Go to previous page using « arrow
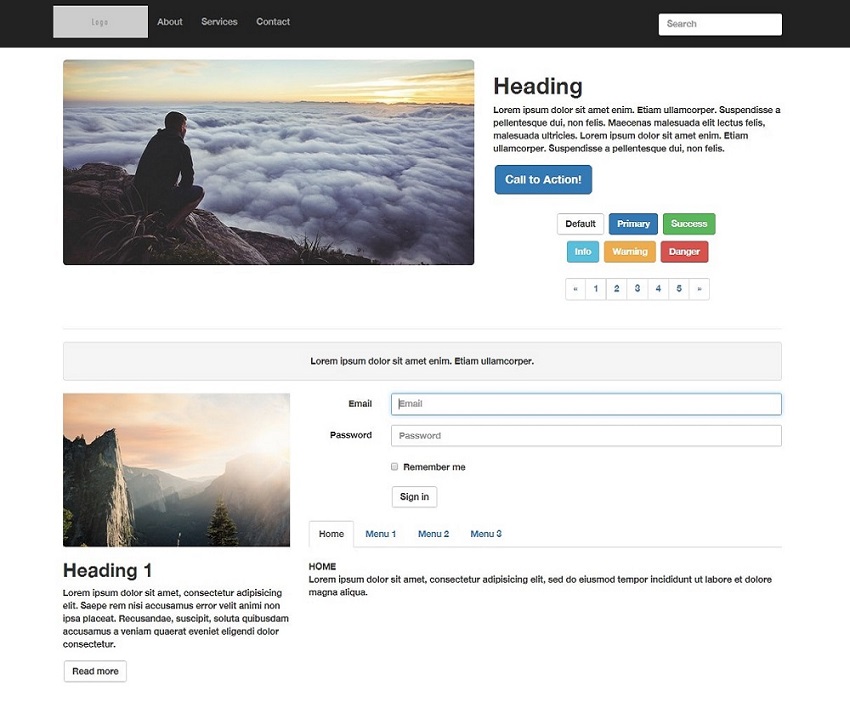 pyautogui.click(x=575, y=289)
